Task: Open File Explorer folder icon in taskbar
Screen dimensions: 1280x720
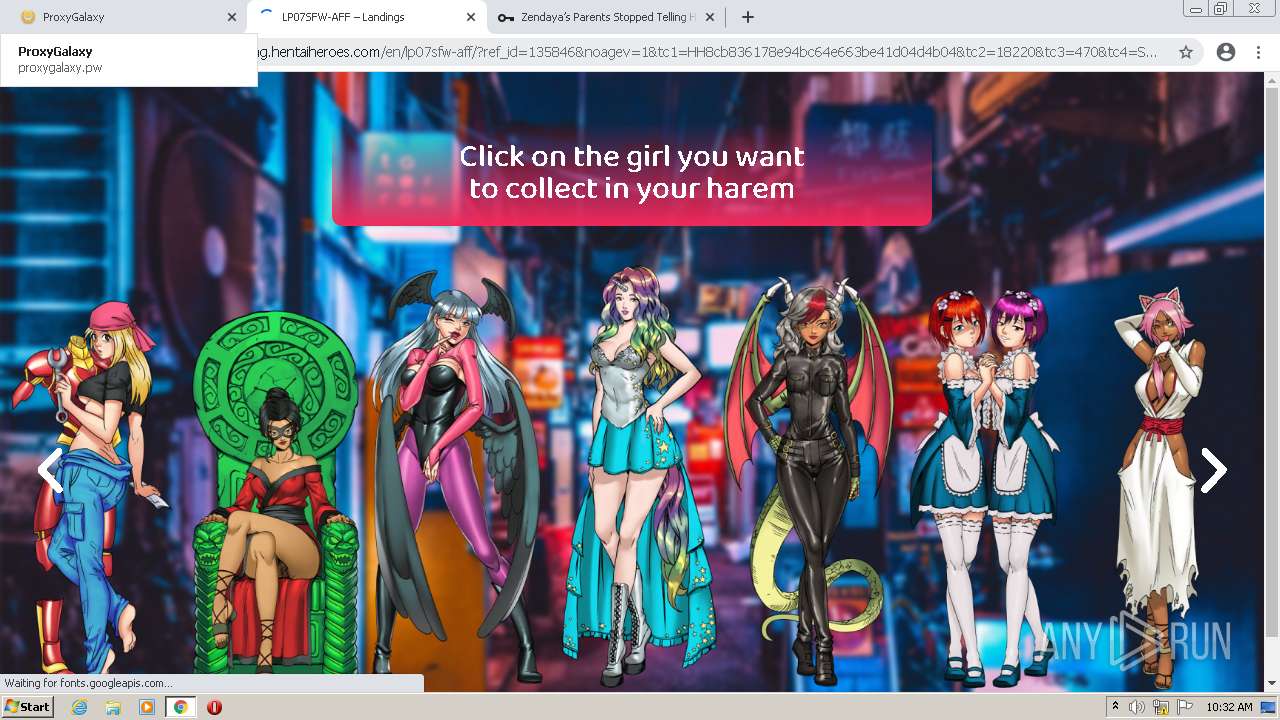Action: pyautogui.click(x=113, y=707)
